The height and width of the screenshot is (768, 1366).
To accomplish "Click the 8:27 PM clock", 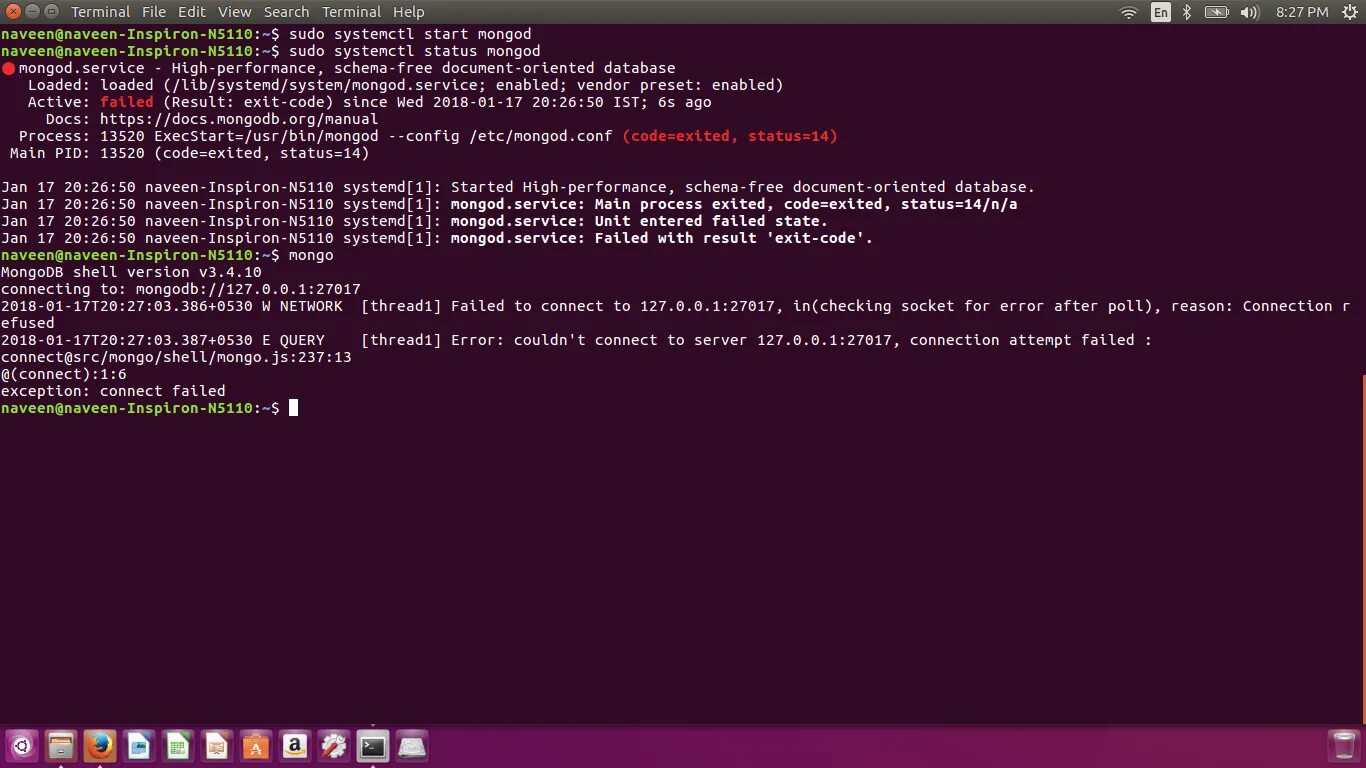I will coord(1302,12).
